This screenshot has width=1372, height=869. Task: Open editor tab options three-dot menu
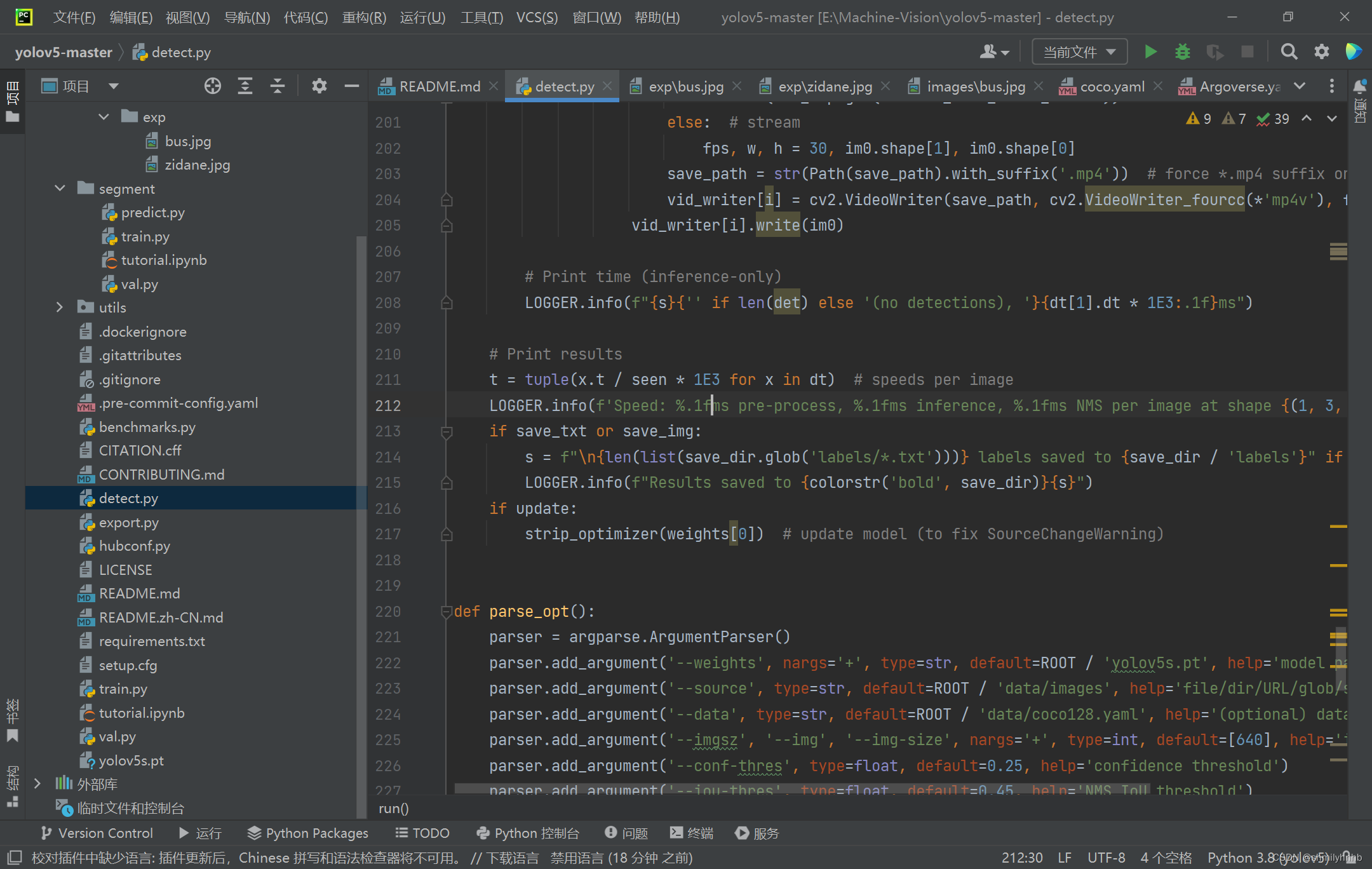click(x=1332, y=86)
